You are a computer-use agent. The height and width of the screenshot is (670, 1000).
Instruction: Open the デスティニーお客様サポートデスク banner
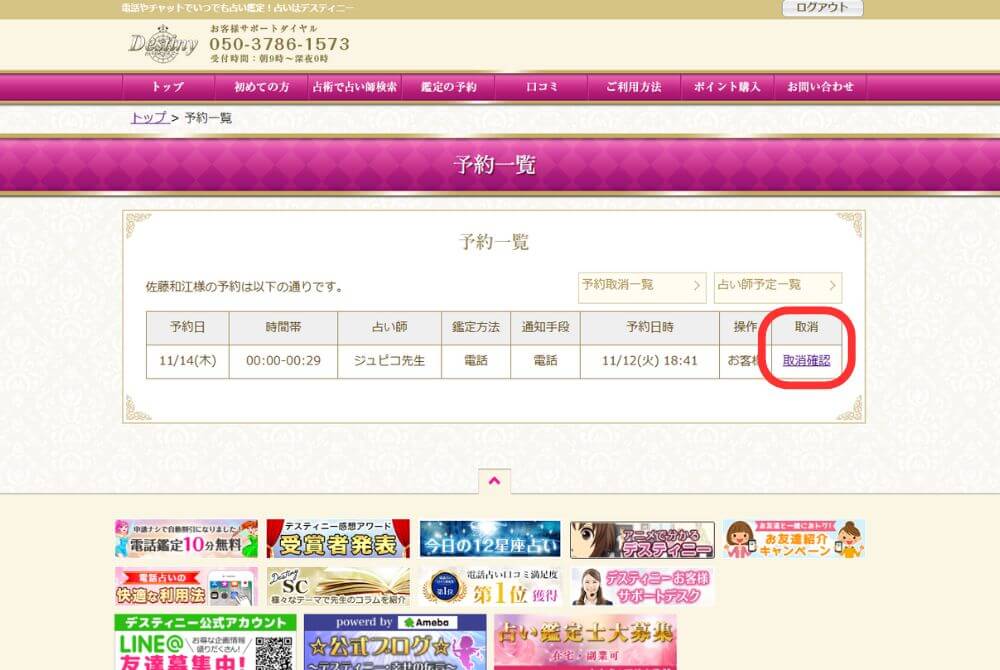click(642, 587)
